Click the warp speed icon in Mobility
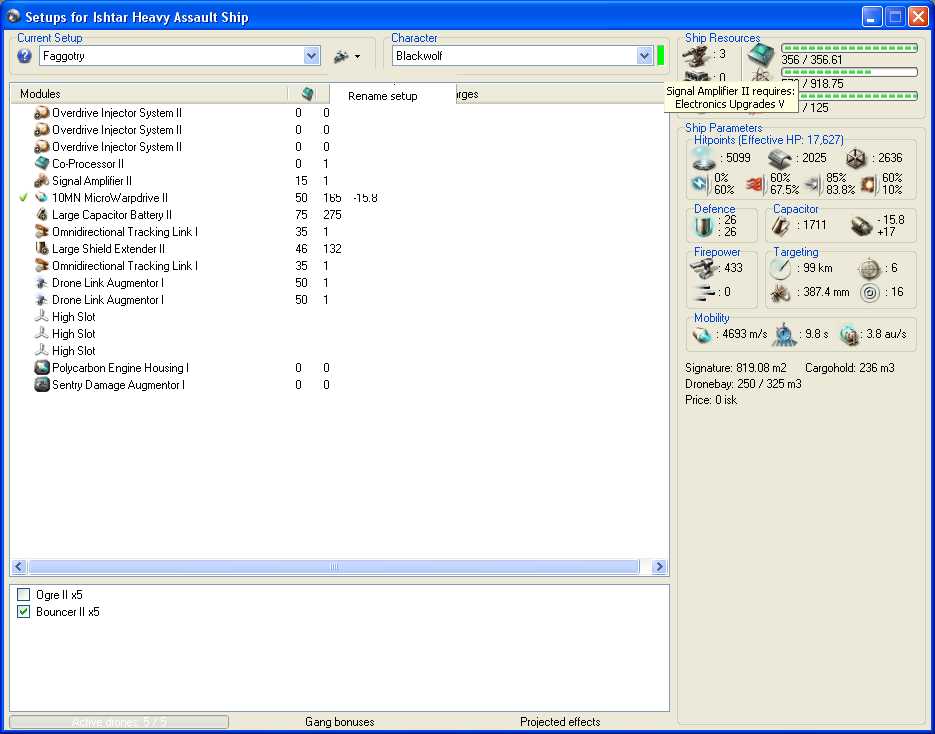The width and height of the screenshot is (935, 734). click(x=849, y=335)
